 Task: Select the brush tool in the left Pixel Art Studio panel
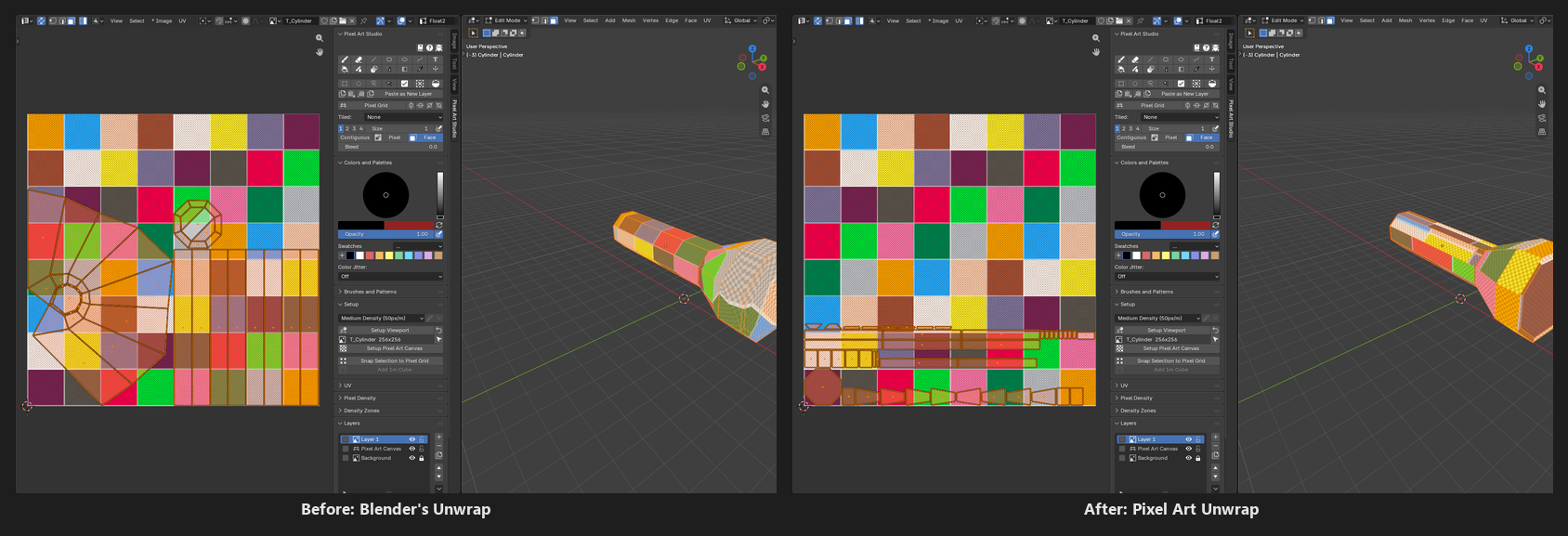point(345,59)
